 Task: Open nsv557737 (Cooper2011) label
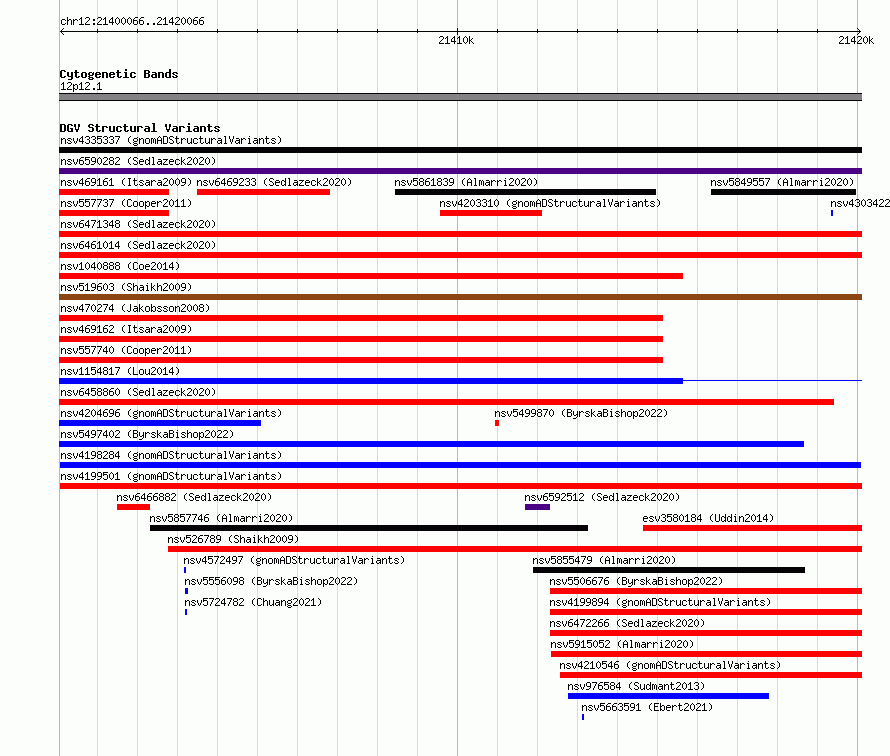point(126,203)
